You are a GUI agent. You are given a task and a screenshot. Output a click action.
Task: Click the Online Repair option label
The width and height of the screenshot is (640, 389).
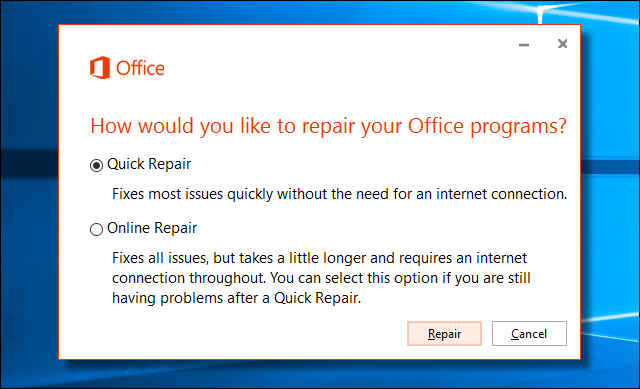coord(152,228)
